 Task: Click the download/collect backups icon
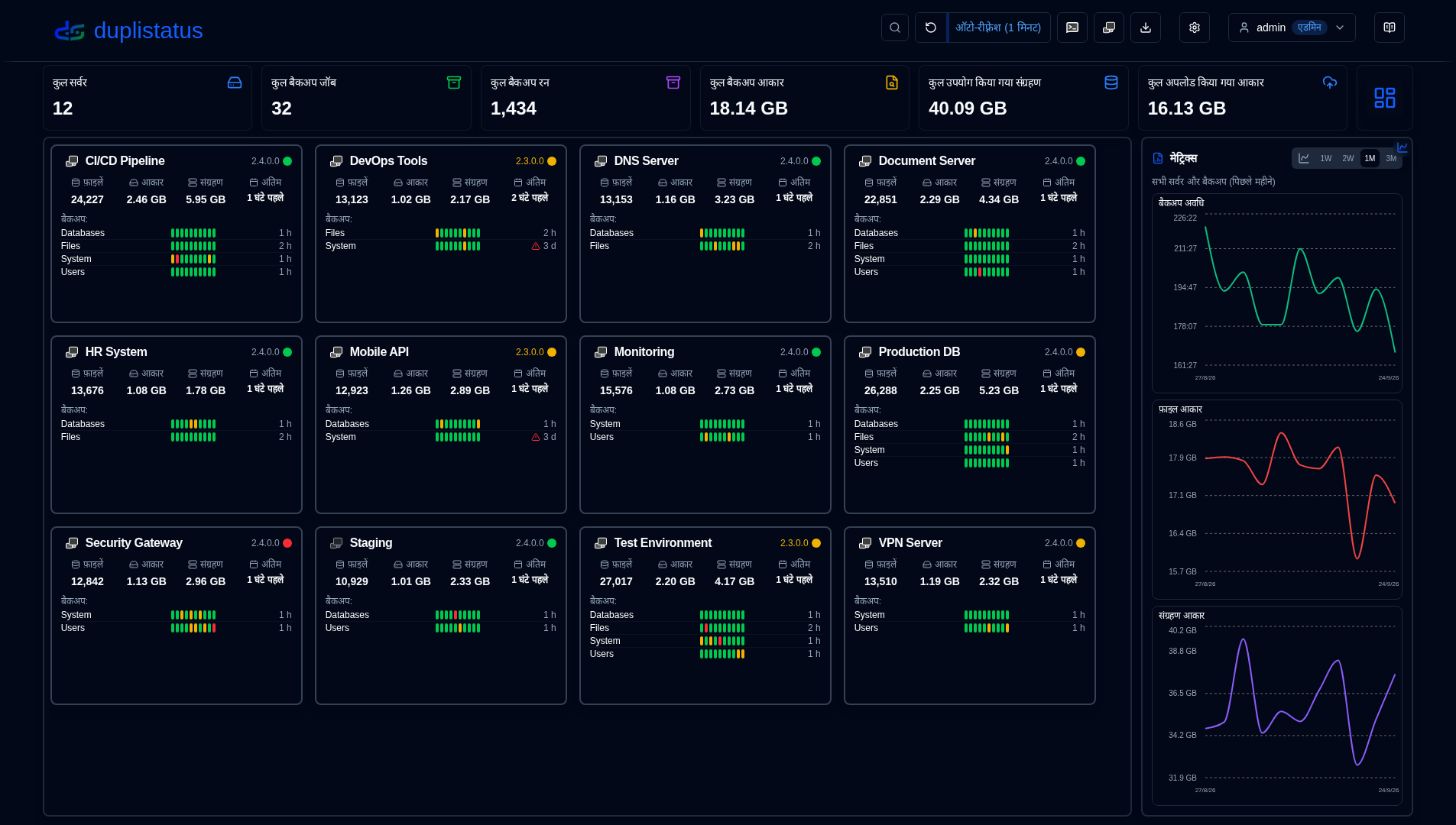coord(1145,27)
